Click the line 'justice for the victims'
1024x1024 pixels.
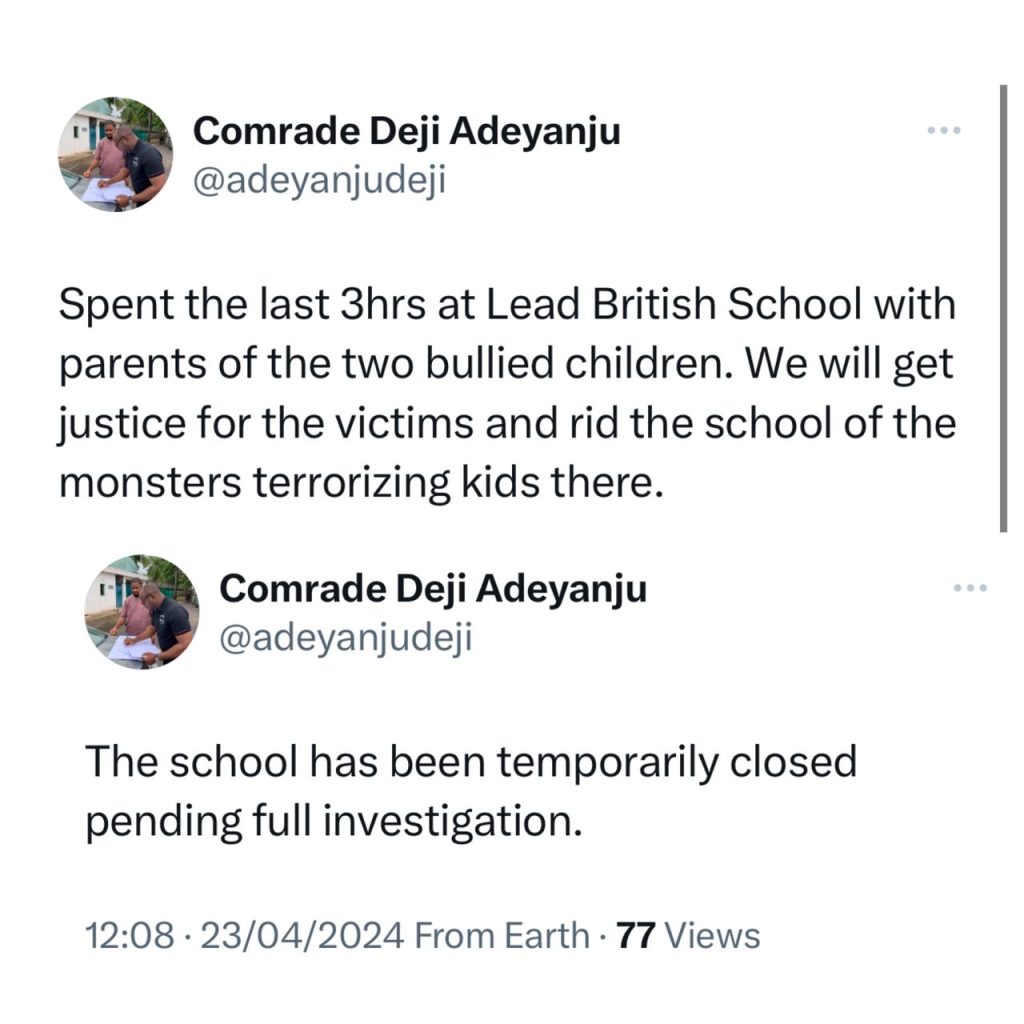pos(266,424)
